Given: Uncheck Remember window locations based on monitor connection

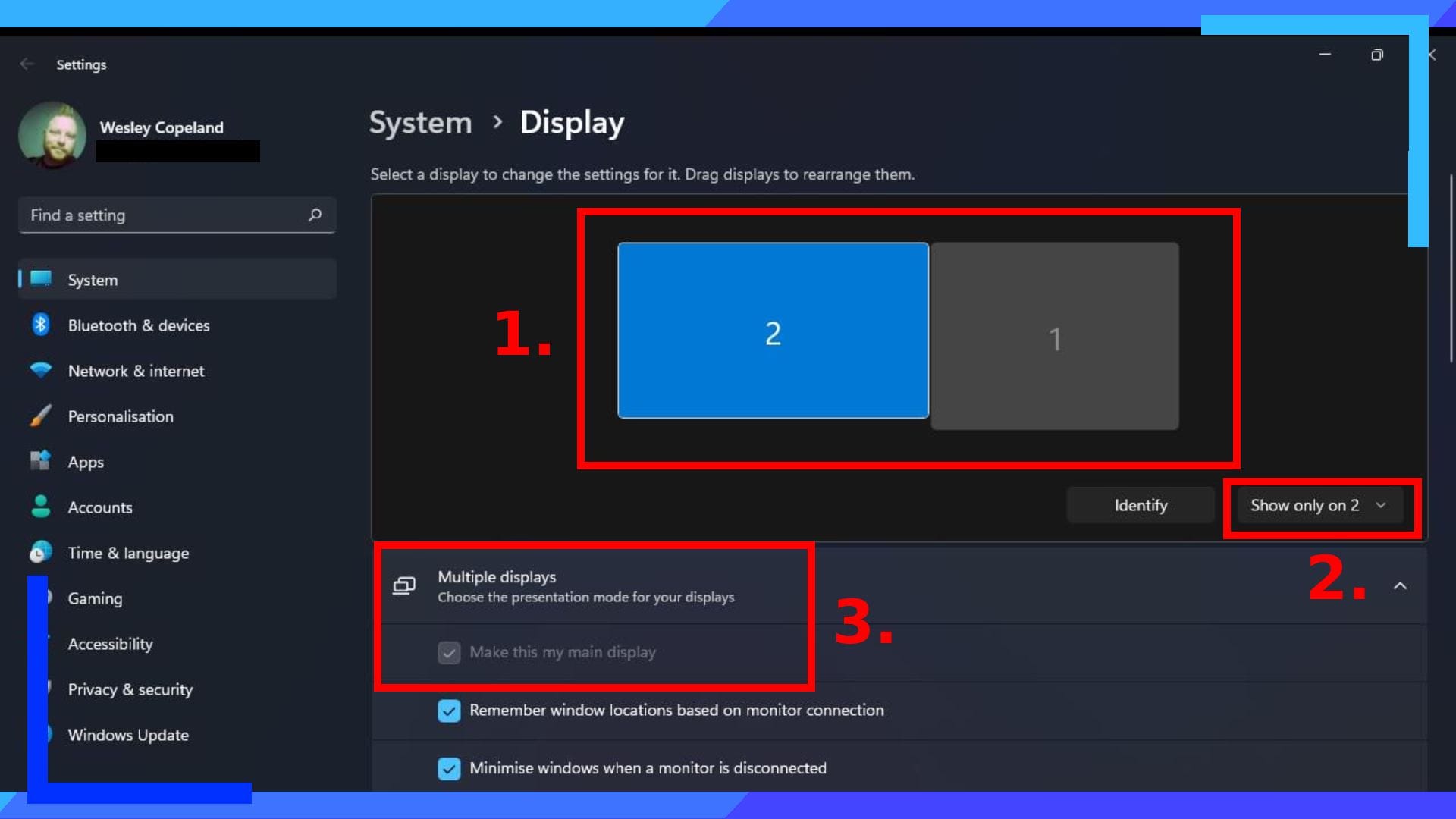Looking at the screenshot, I should (x=449, y=711).
